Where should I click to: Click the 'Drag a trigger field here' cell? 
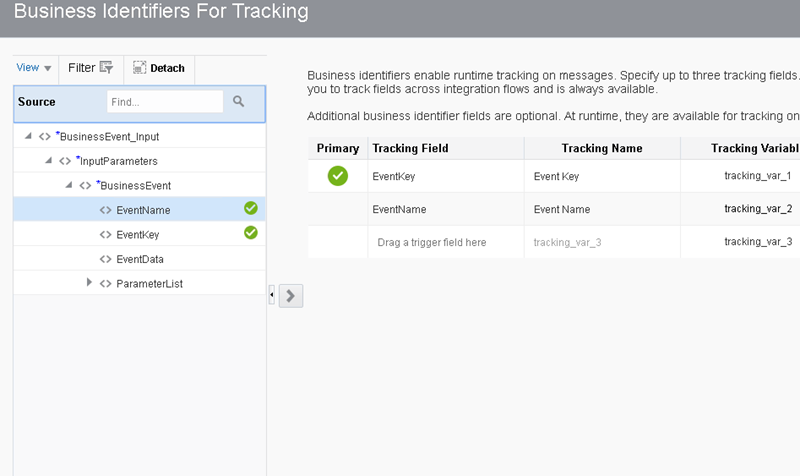[x=446, y=242]
